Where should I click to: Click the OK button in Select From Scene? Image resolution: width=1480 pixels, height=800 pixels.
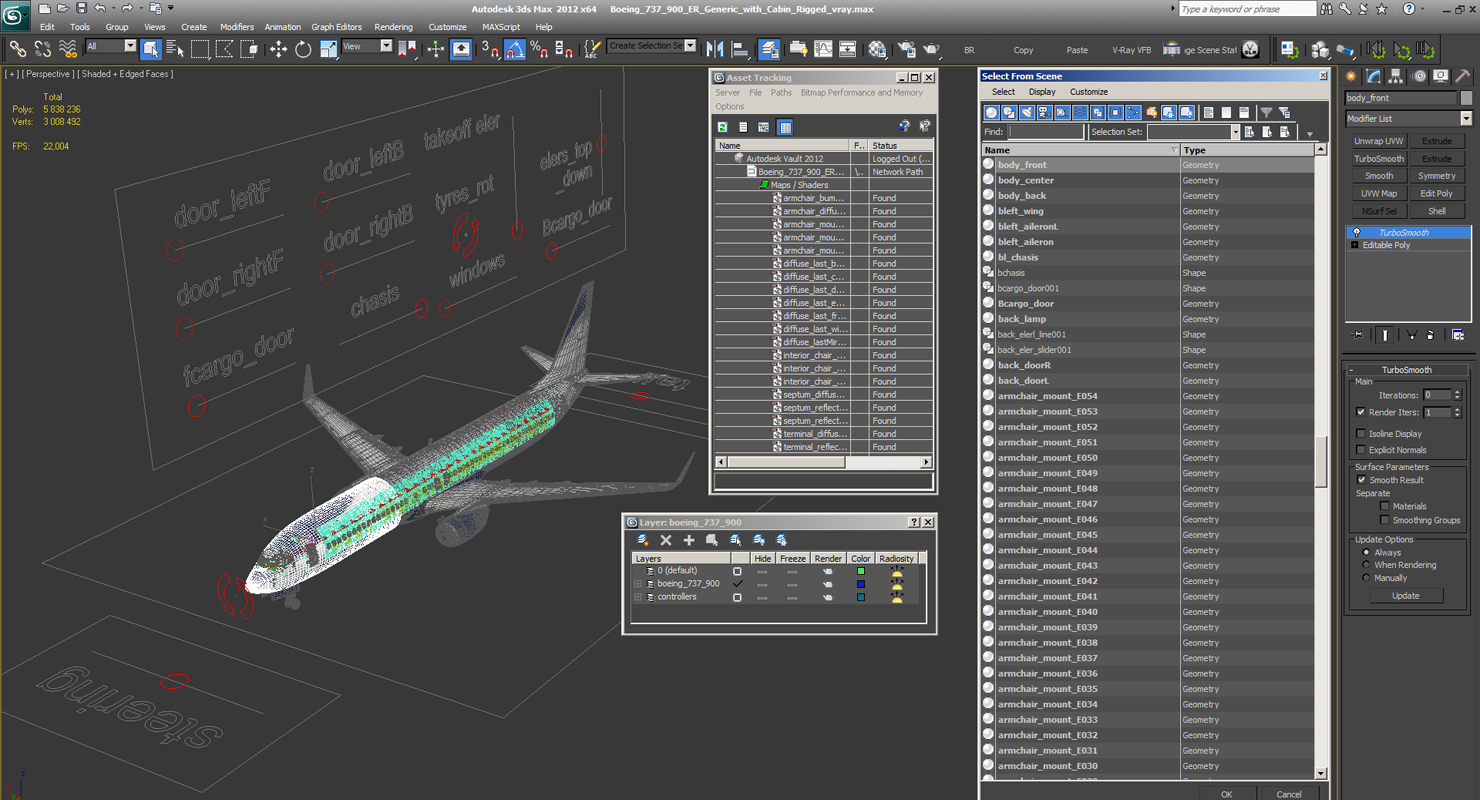(1227, 793)
